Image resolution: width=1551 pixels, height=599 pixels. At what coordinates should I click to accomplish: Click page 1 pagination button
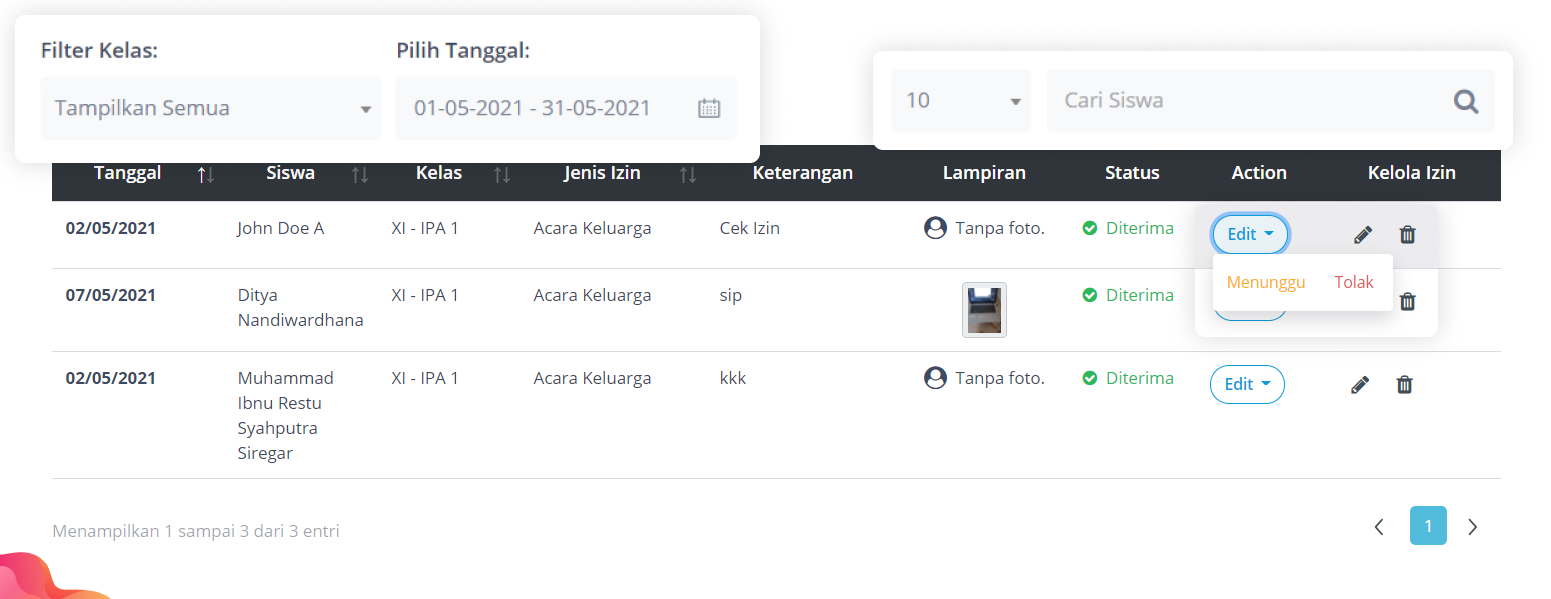pos(1428,526)
